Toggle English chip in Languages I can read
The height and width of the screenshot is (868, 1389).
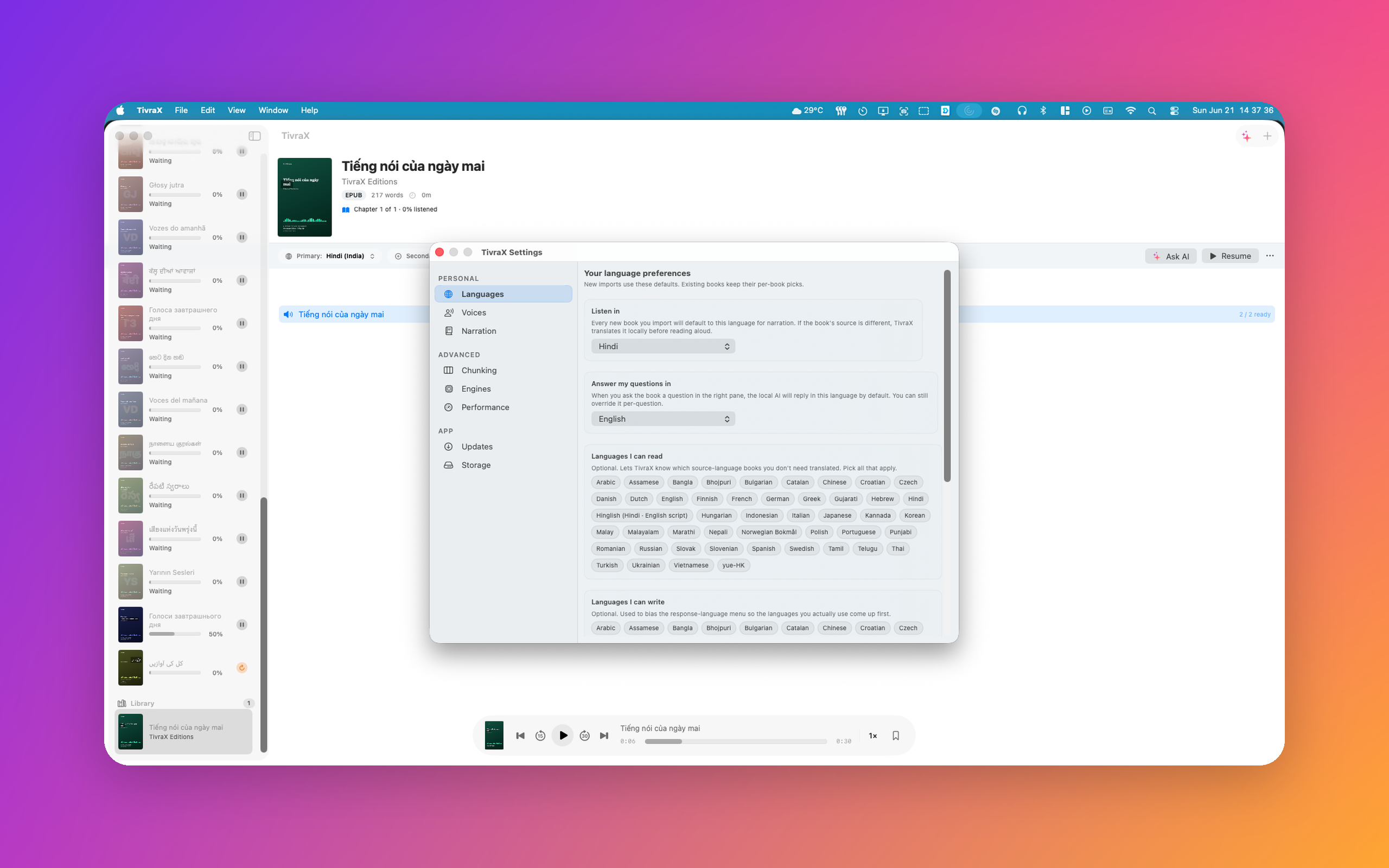click(672, 499)
